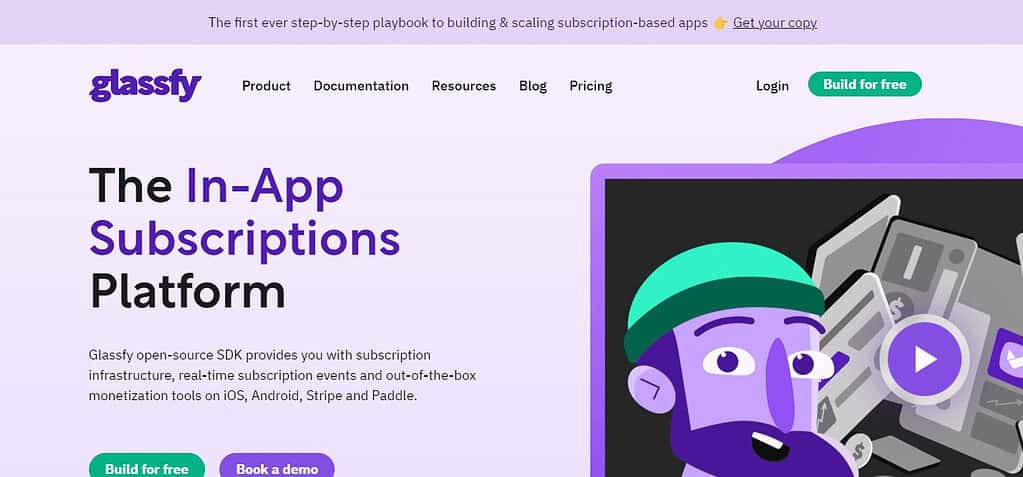Click the Book a demo button

point(277,467)
